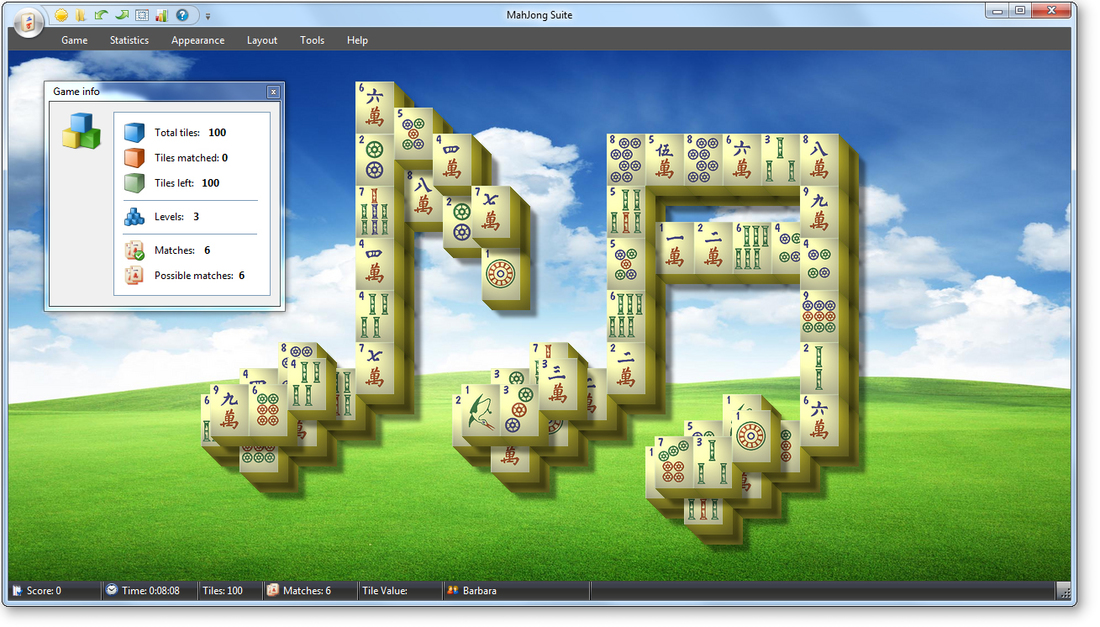Click the player name Barbara in the status bar
The image size is (1100, 627).
pos(479,591)
